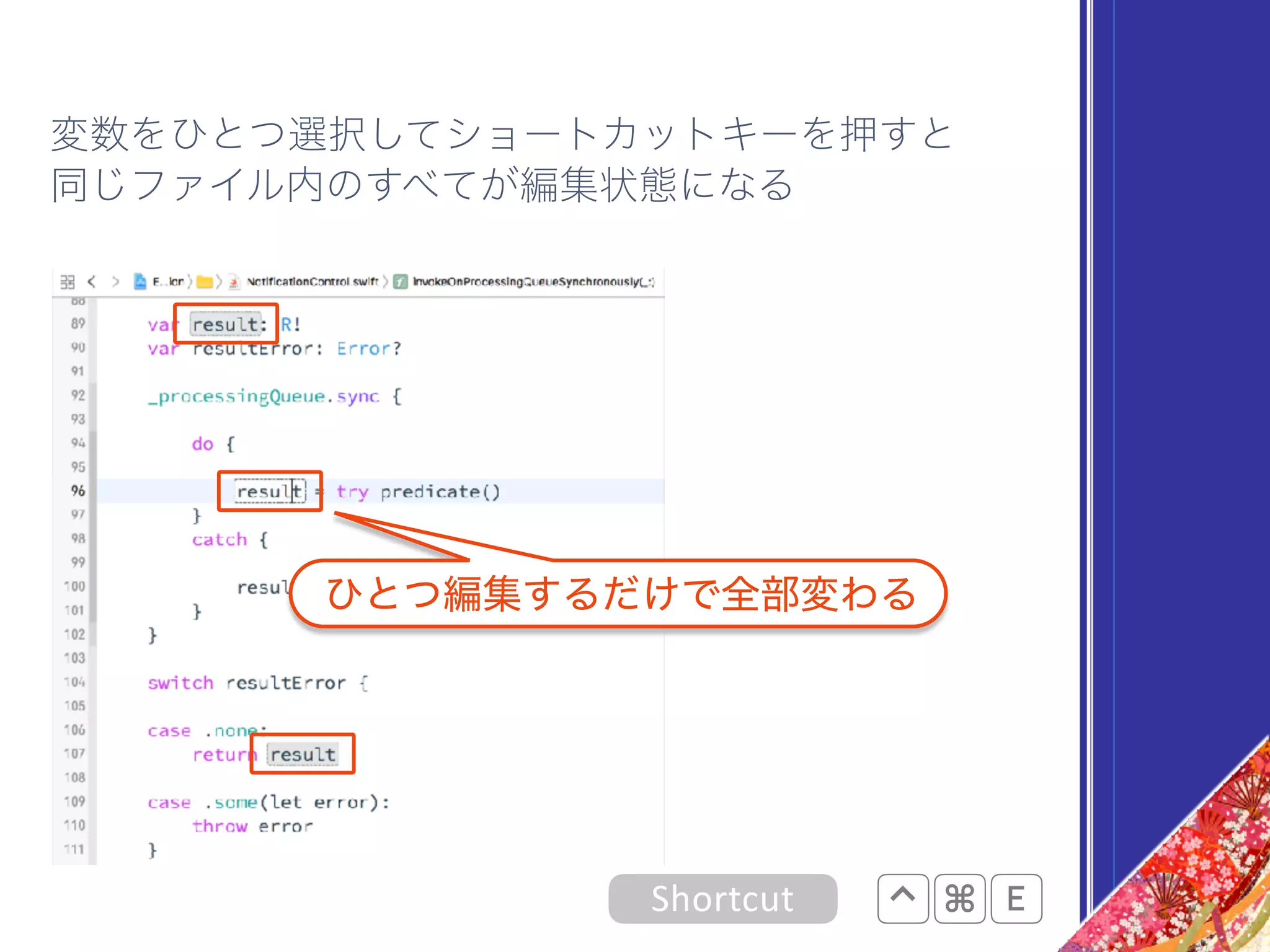Click result after return on line 107
Viewport: 1270px width, 952px height.
point(303,755)
